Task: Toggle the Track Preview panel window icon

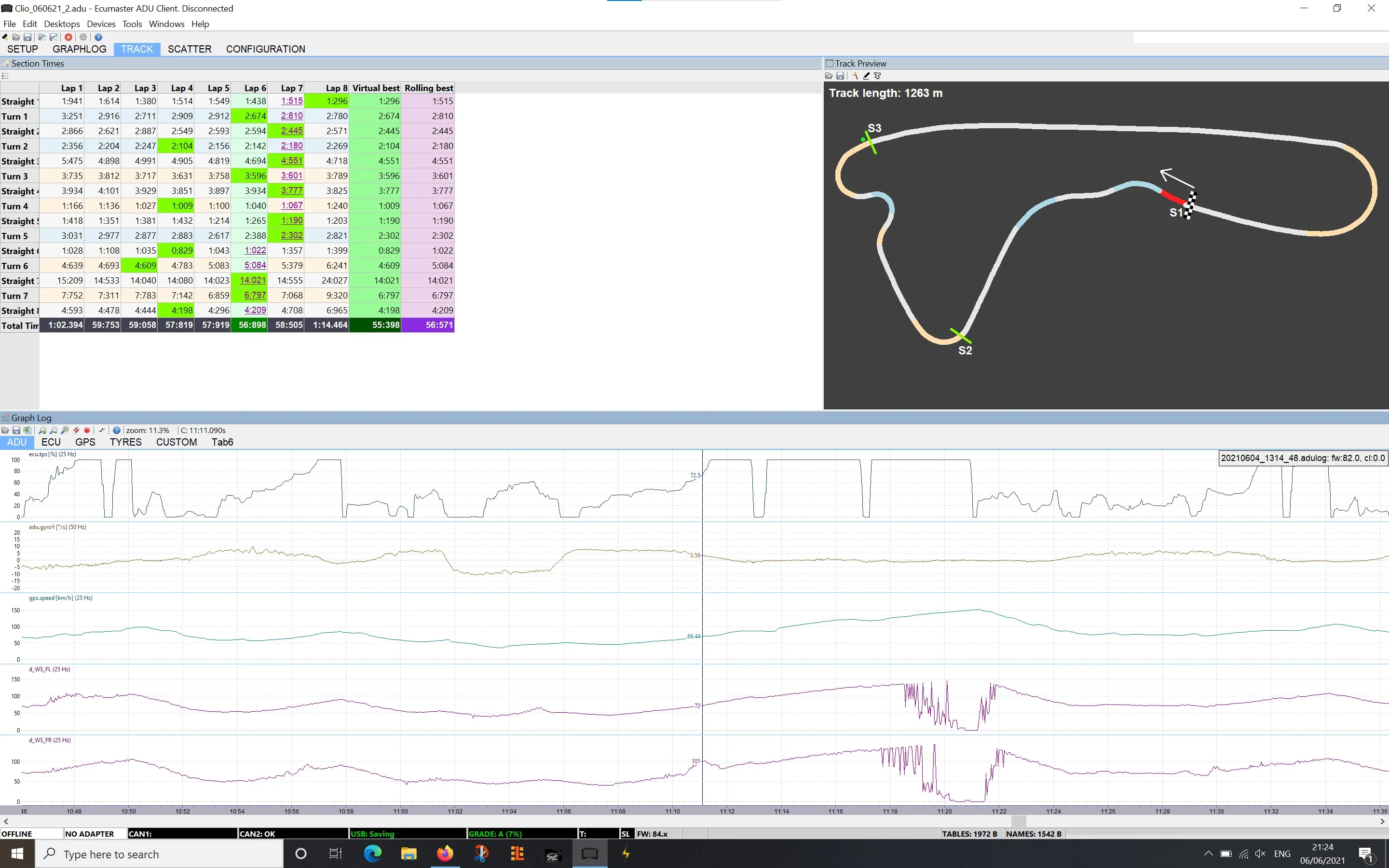Action: coord(830,63)
